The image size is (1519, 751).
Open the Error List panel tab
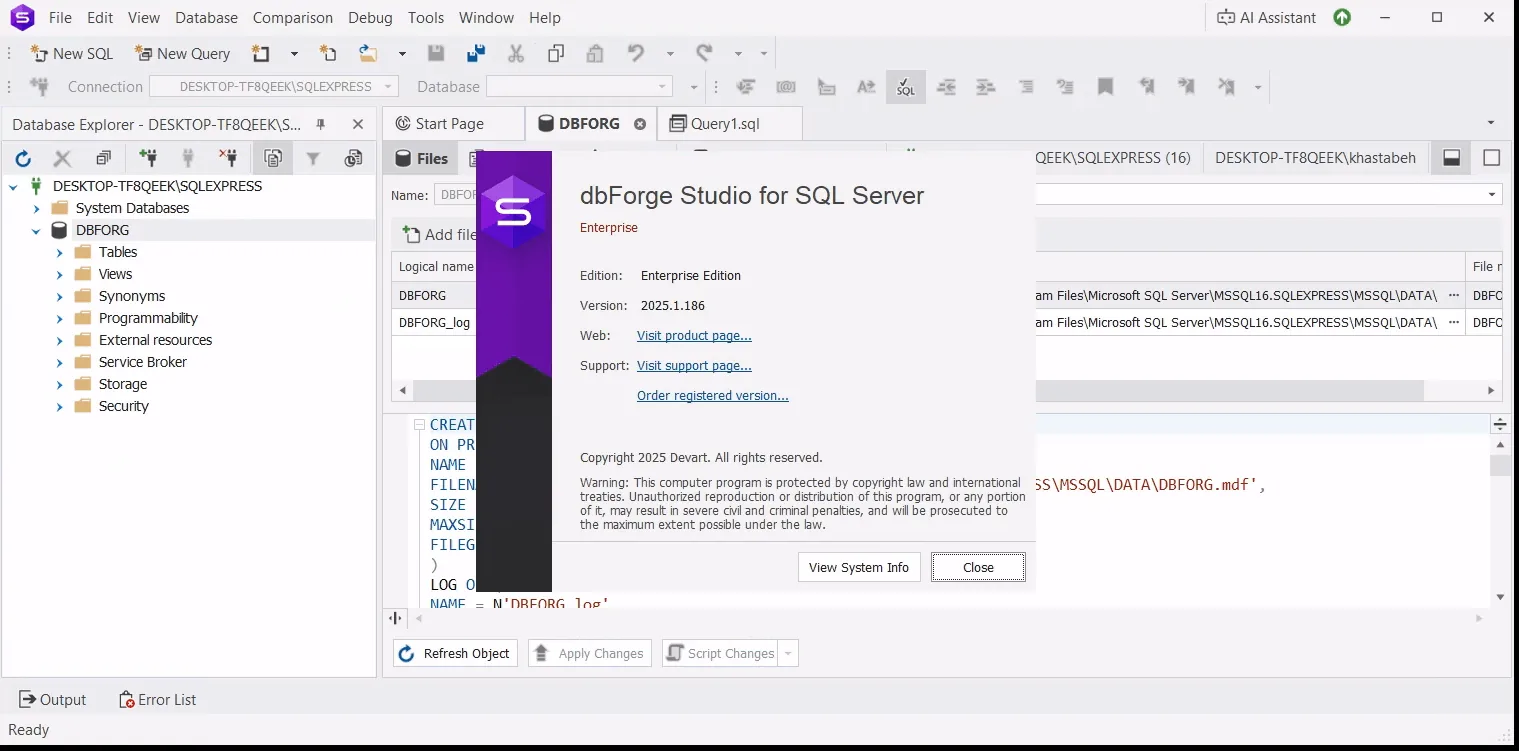pyautogui.click(x=157, y=700)
